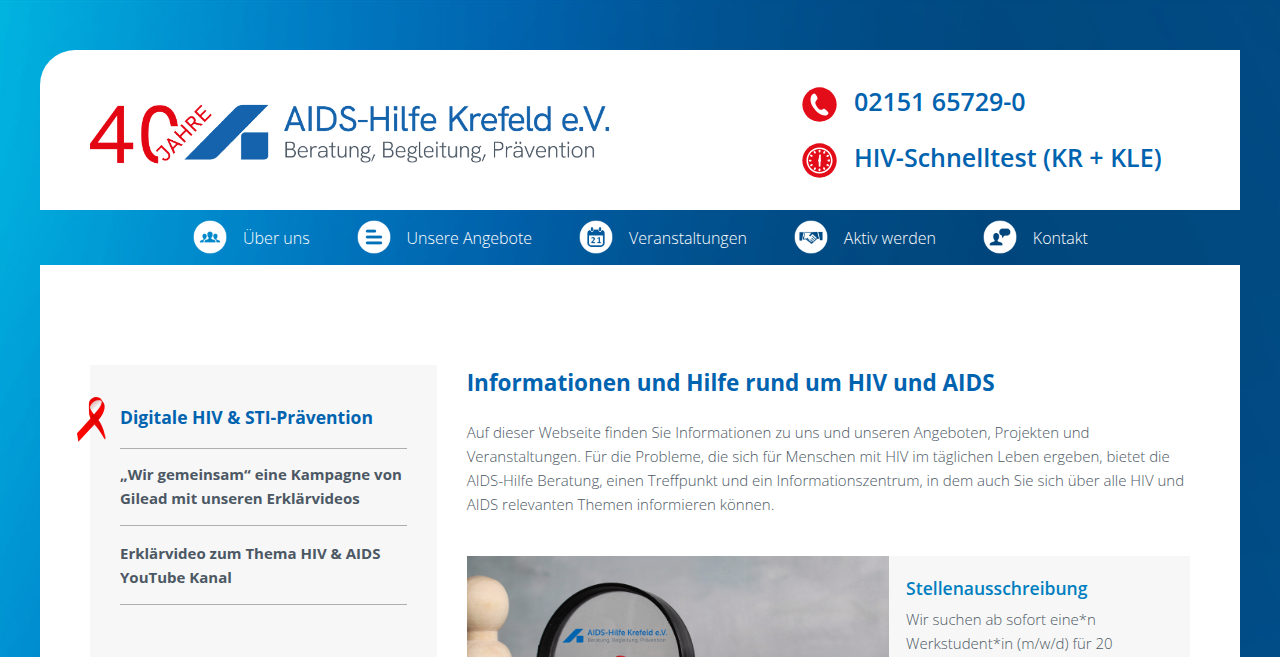Click the AIDS-Hilfe Krefeld e.V. title

tap(447, 119)
